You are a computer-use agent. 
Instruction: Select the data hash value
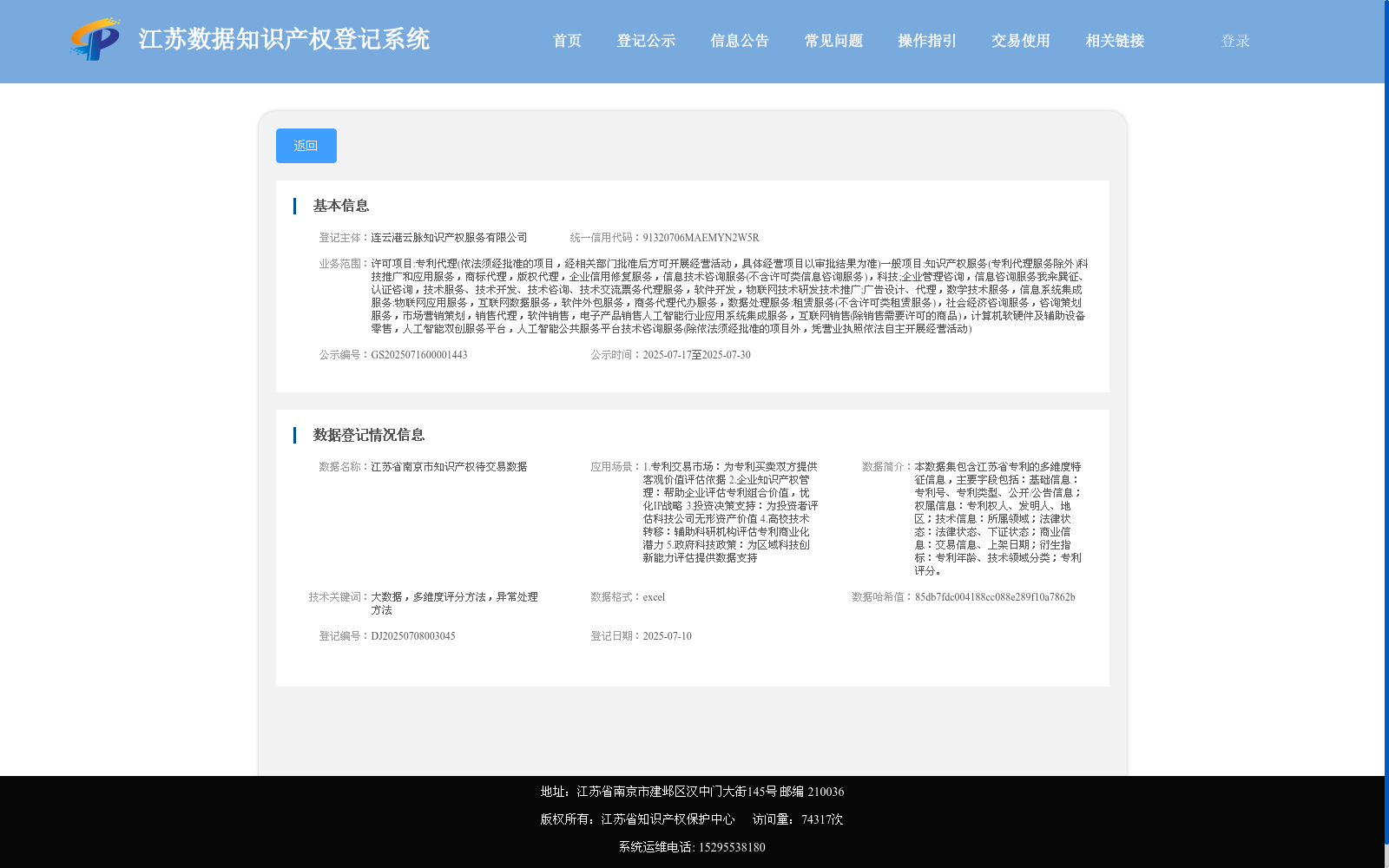(x=995, y=597)
